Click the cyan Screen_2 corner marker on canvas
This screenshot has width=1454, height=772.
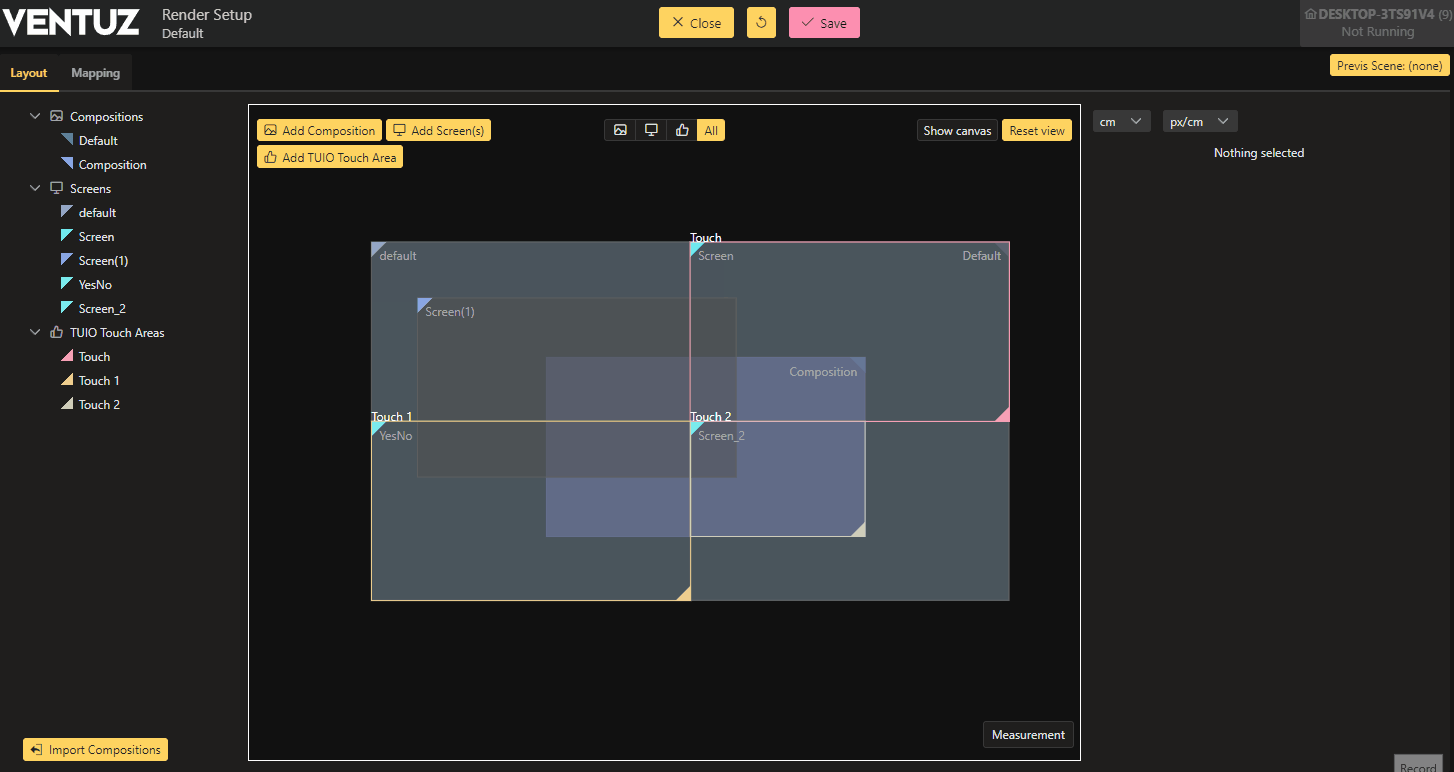pos(696,427)
